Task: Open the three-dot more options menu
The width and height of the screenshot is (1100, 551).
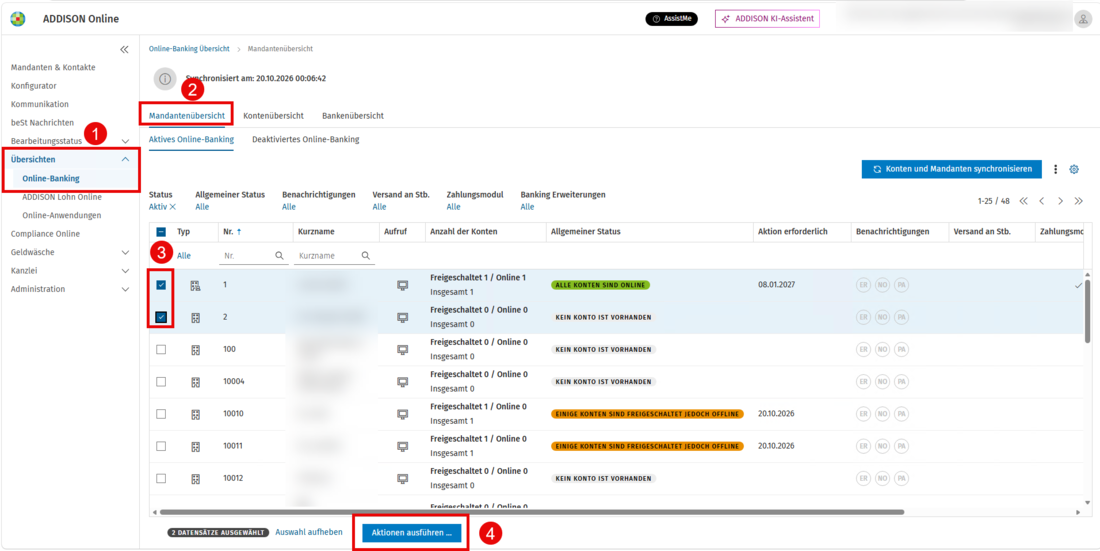Action: tap(1056, 169)
